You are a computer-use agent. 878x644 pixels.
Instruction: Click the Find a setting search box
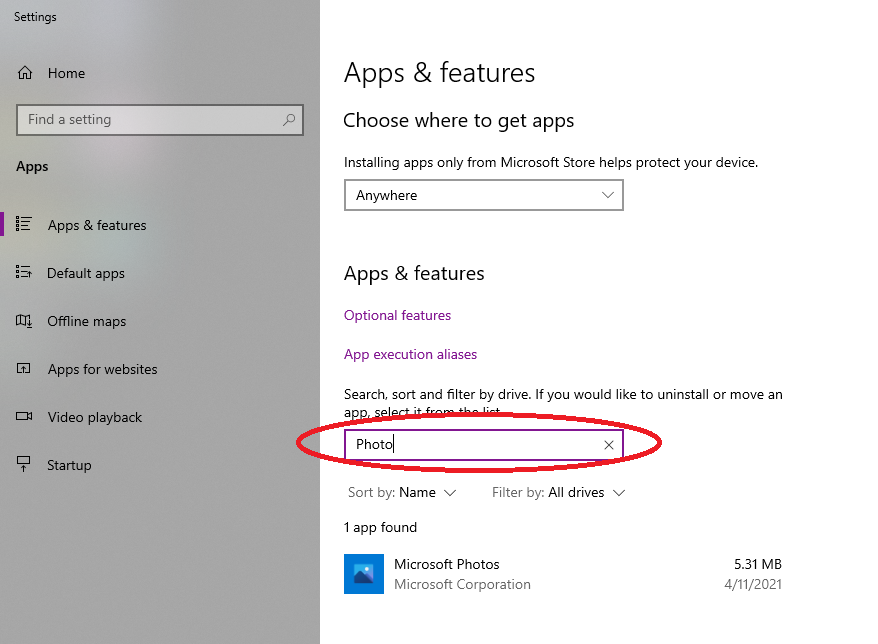pyautogui.click(x=160, y=120)
